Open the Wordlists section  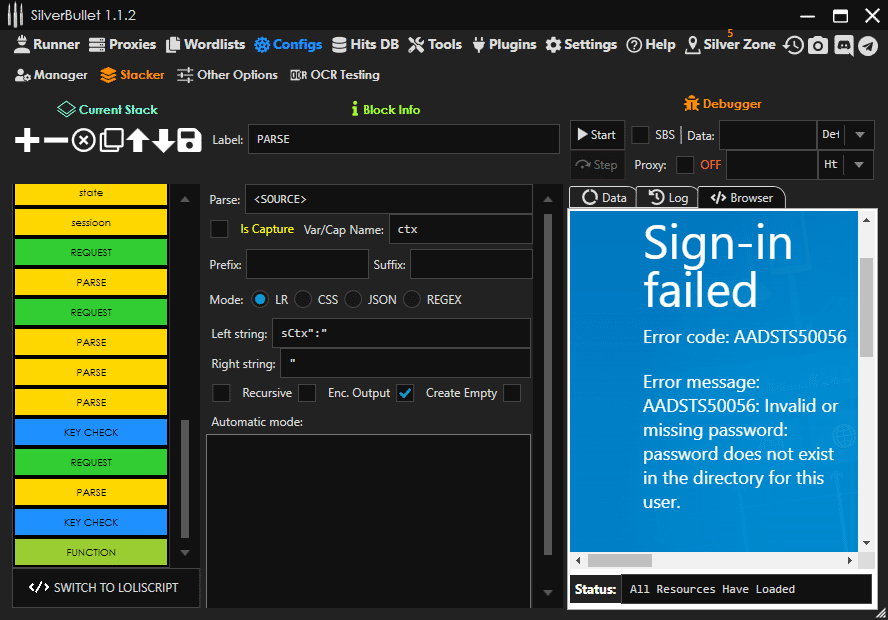[x=205, y=44]
